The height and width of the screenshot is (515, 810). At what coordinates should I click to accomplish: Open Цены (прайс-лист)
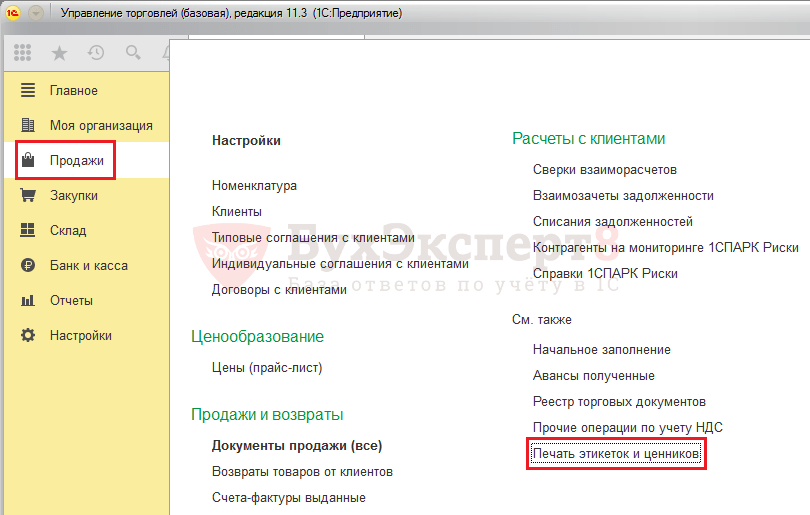tap(267, 368)
